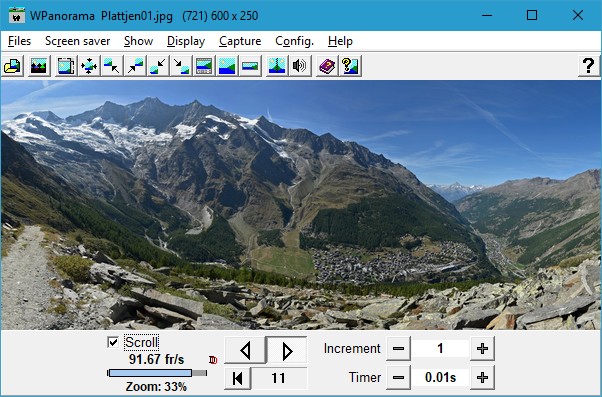Viewport: 602px width, 397px height.
Task: Open the purple help book icon
Action: click(x=327, y=66)
